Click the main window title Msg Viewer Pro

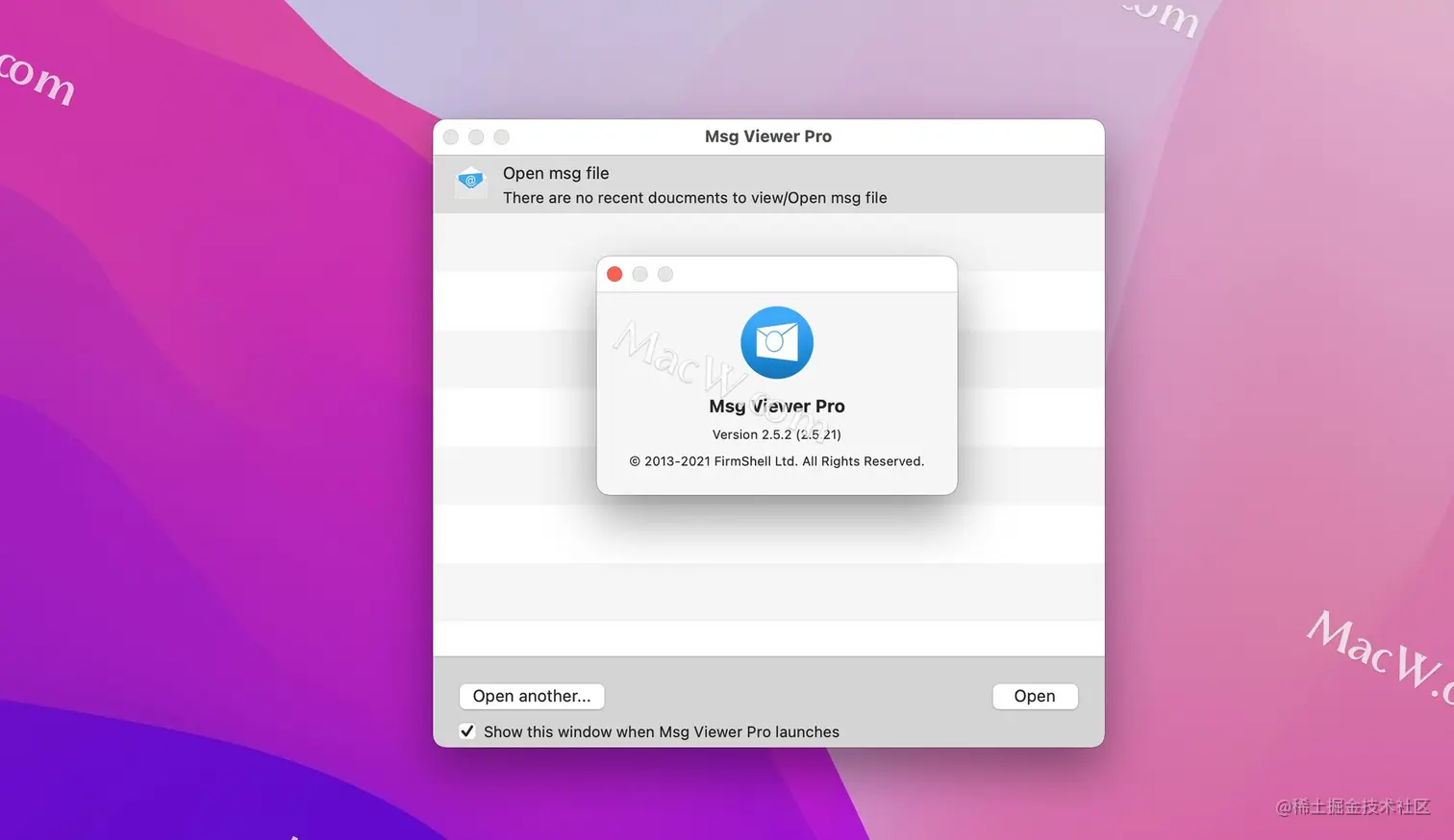coord(768,136)
